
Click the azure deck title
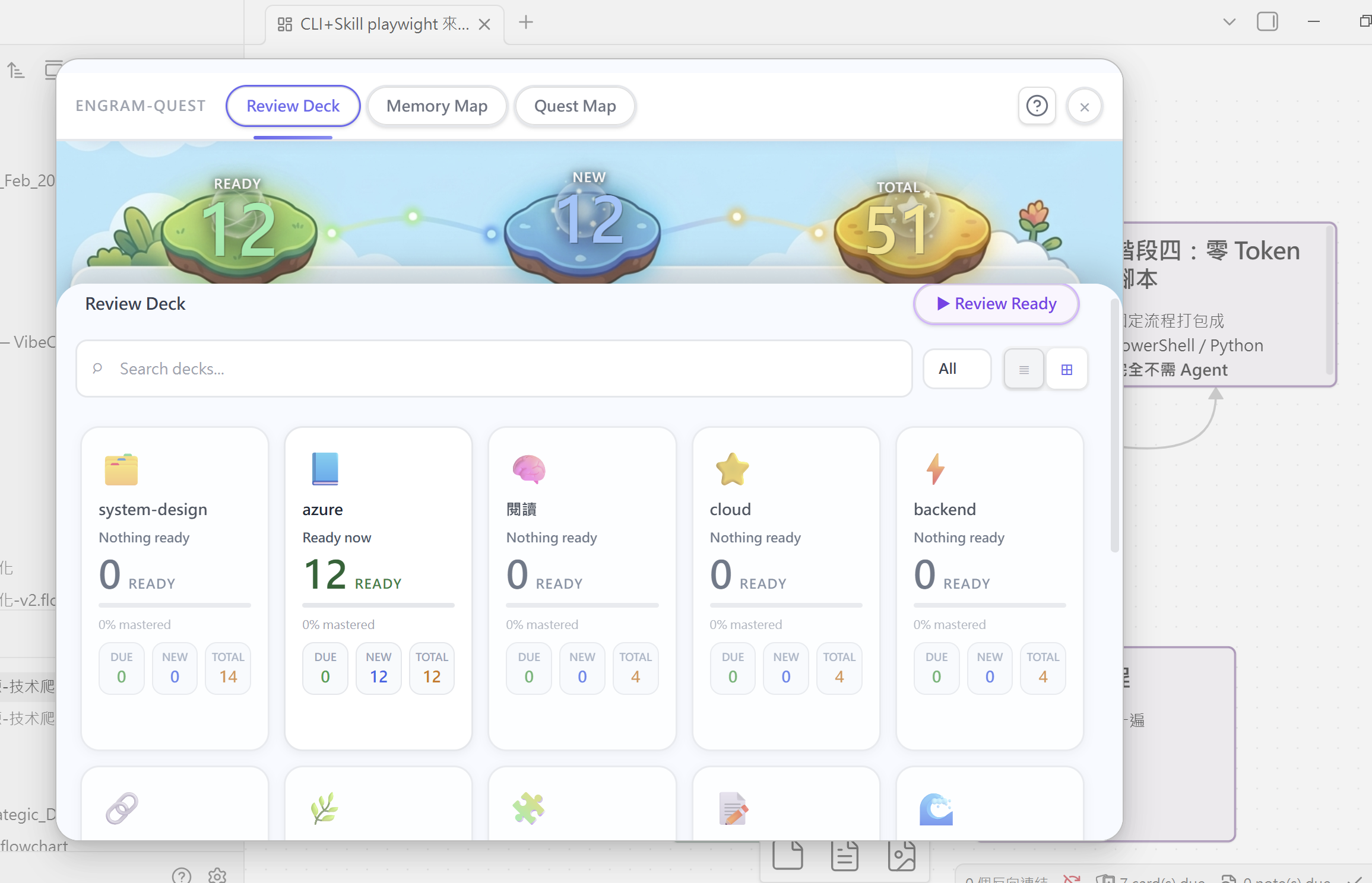[x=322, y=509]
